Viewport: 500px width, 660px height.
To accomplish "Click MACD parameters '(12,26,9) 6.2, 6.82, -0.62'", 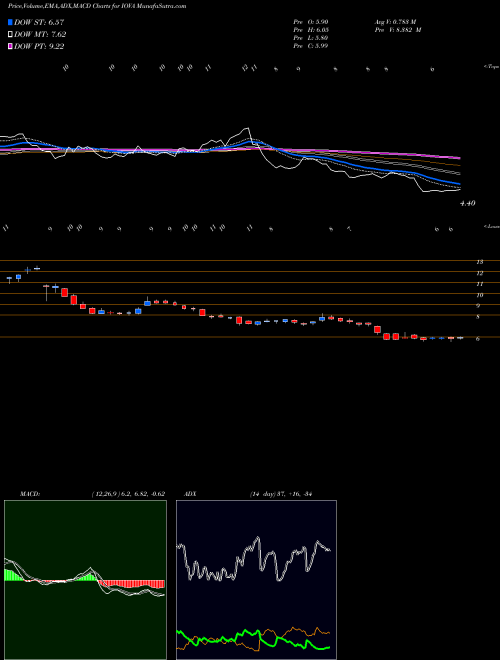I will click(x=128, y=494).
